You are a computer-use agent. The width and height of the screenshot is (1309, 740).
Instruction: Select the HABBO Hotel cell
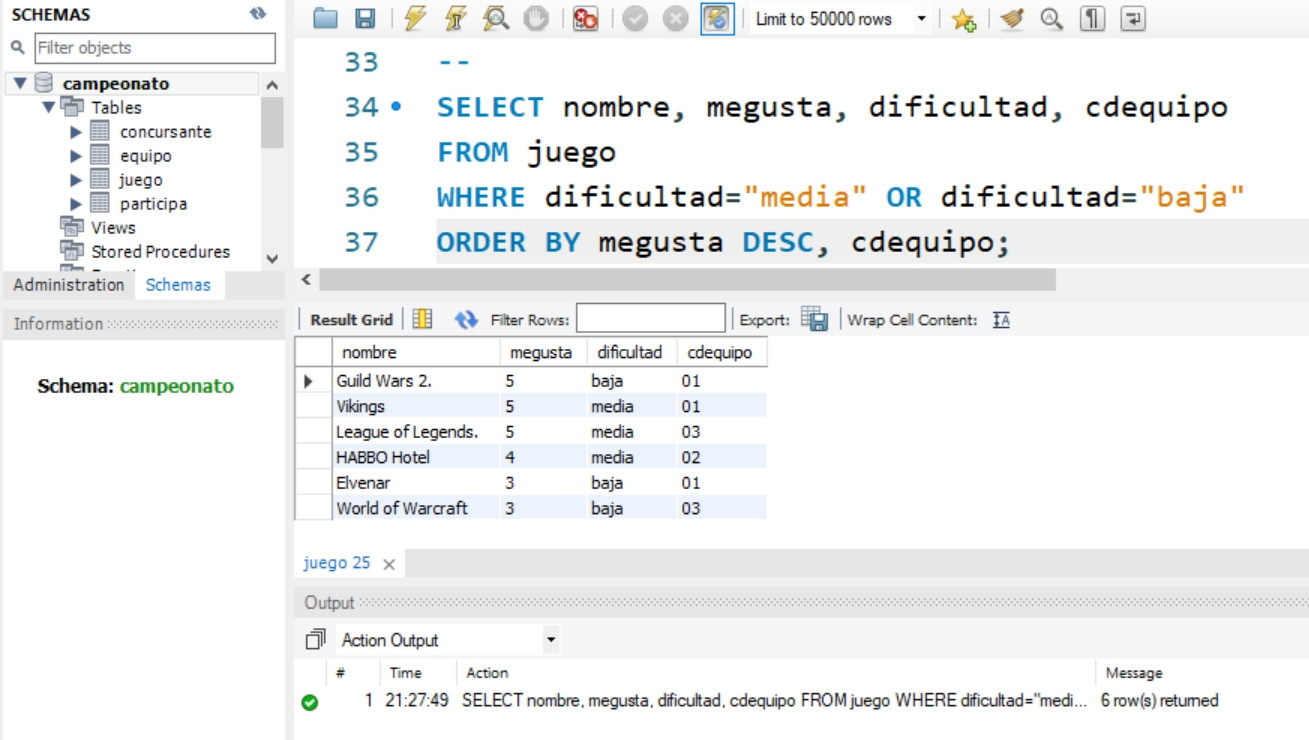[416, 457]
